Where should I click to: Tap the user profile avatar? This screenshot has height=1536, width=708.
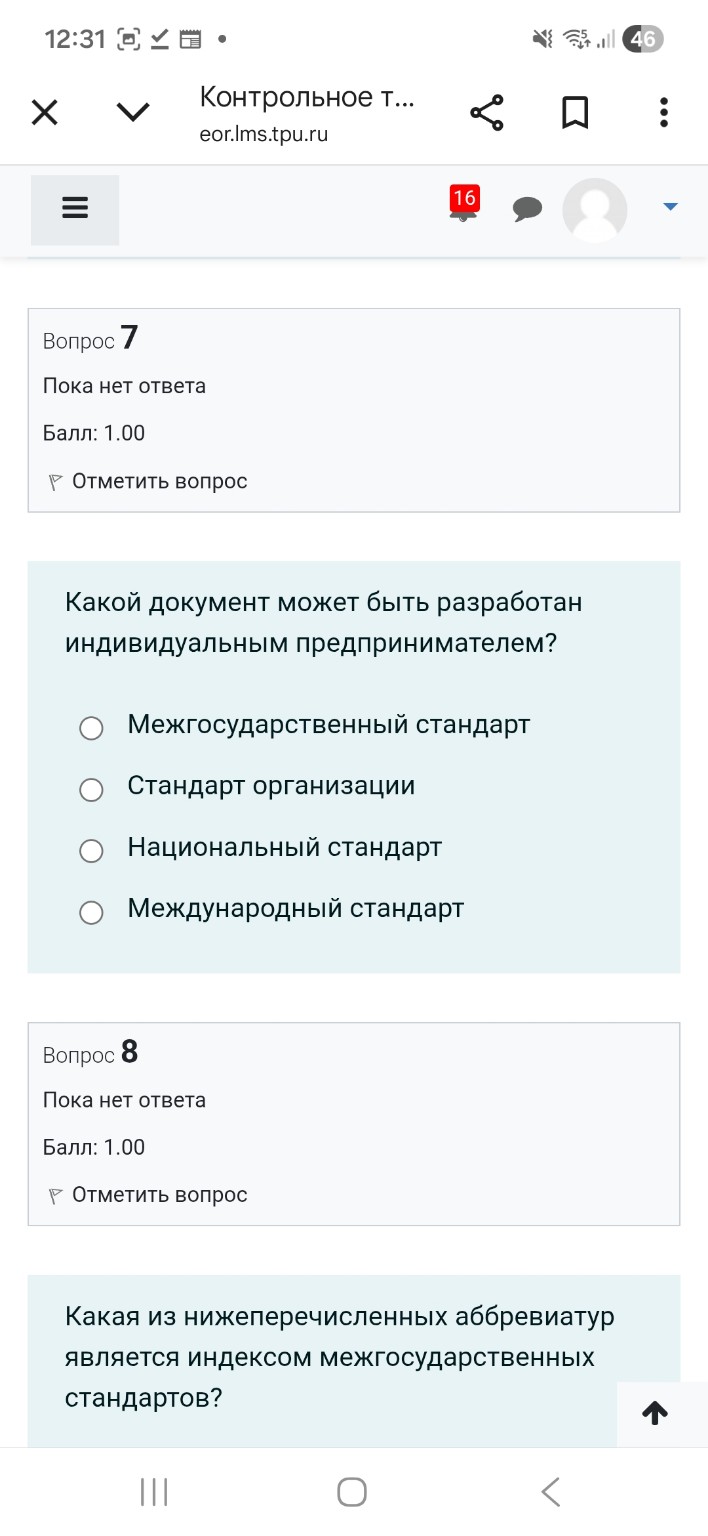pyautogui.click(x=594, y=210)
